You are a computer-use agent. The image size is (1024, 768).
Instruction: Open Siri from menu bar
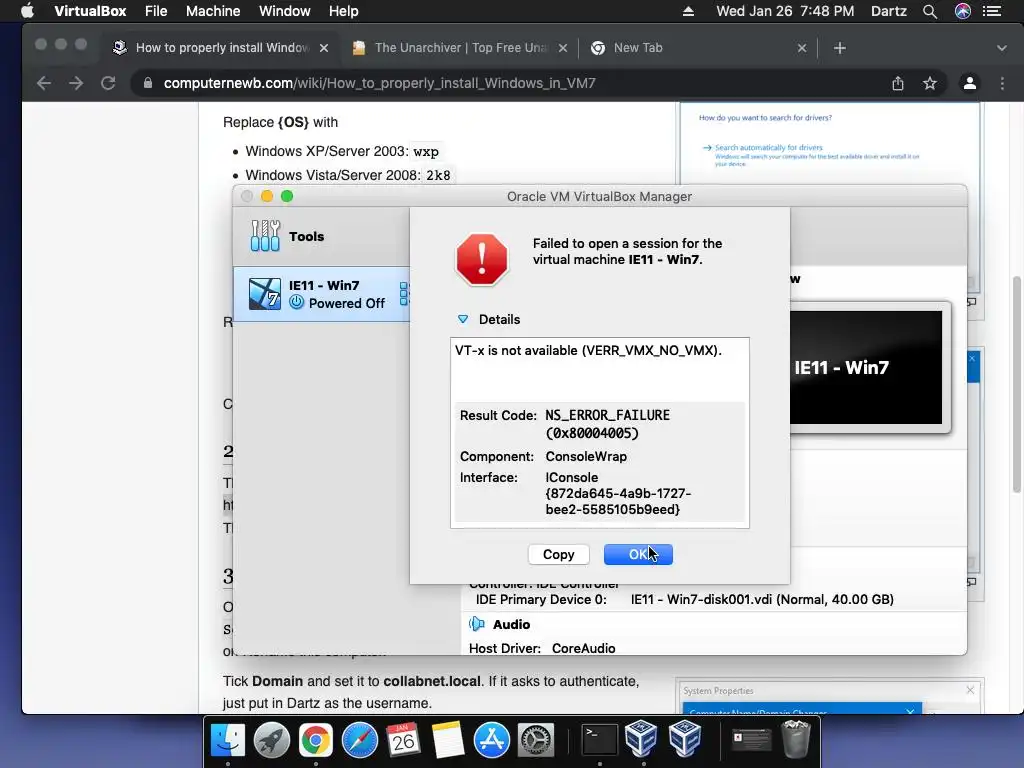(x=963, y=11)
